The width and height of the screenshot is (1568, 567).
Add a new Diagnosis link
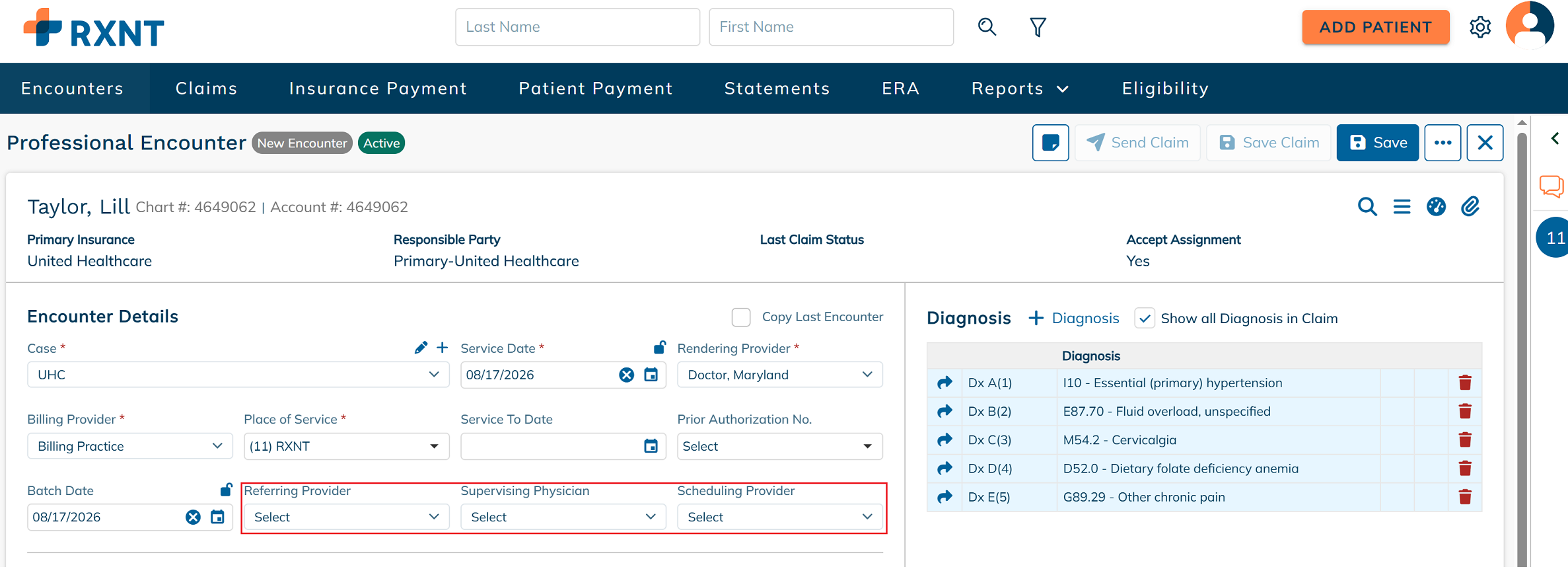pyautogui.click(x=1074, y=319)
